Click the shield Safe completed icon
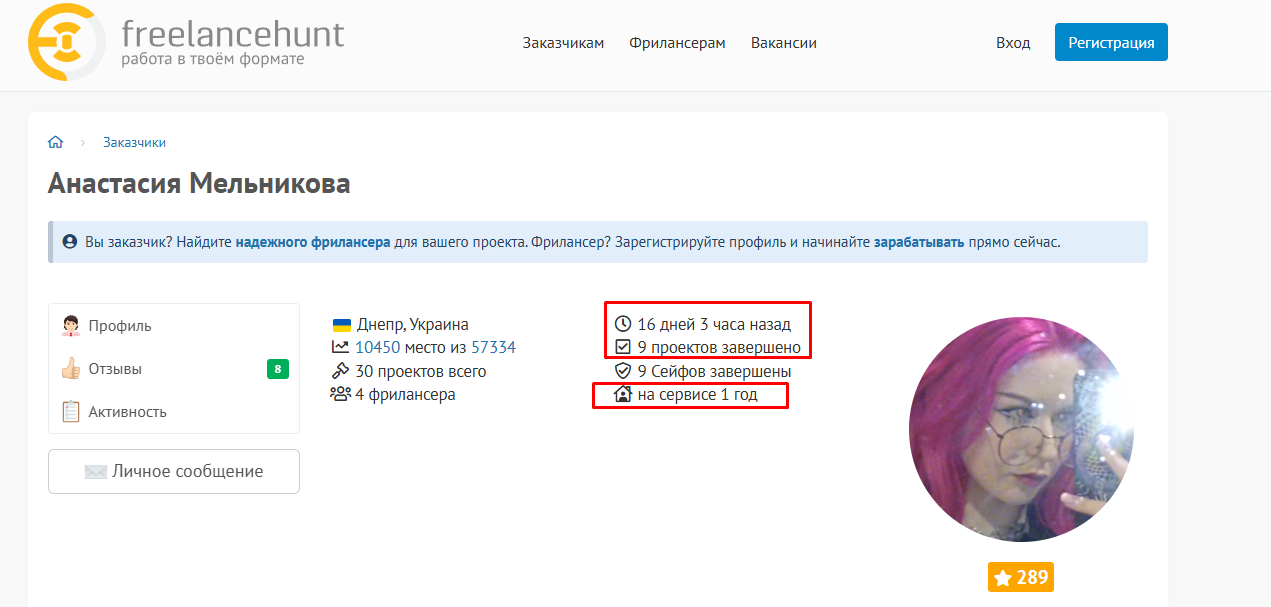Viewport: 1271px width, 607px height. pos(623,371)
